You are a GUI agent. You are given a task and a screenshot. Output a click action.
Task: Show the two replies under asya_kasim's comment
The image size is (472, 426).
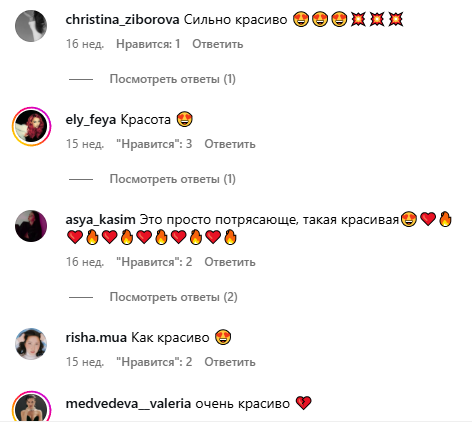point(173,297)
